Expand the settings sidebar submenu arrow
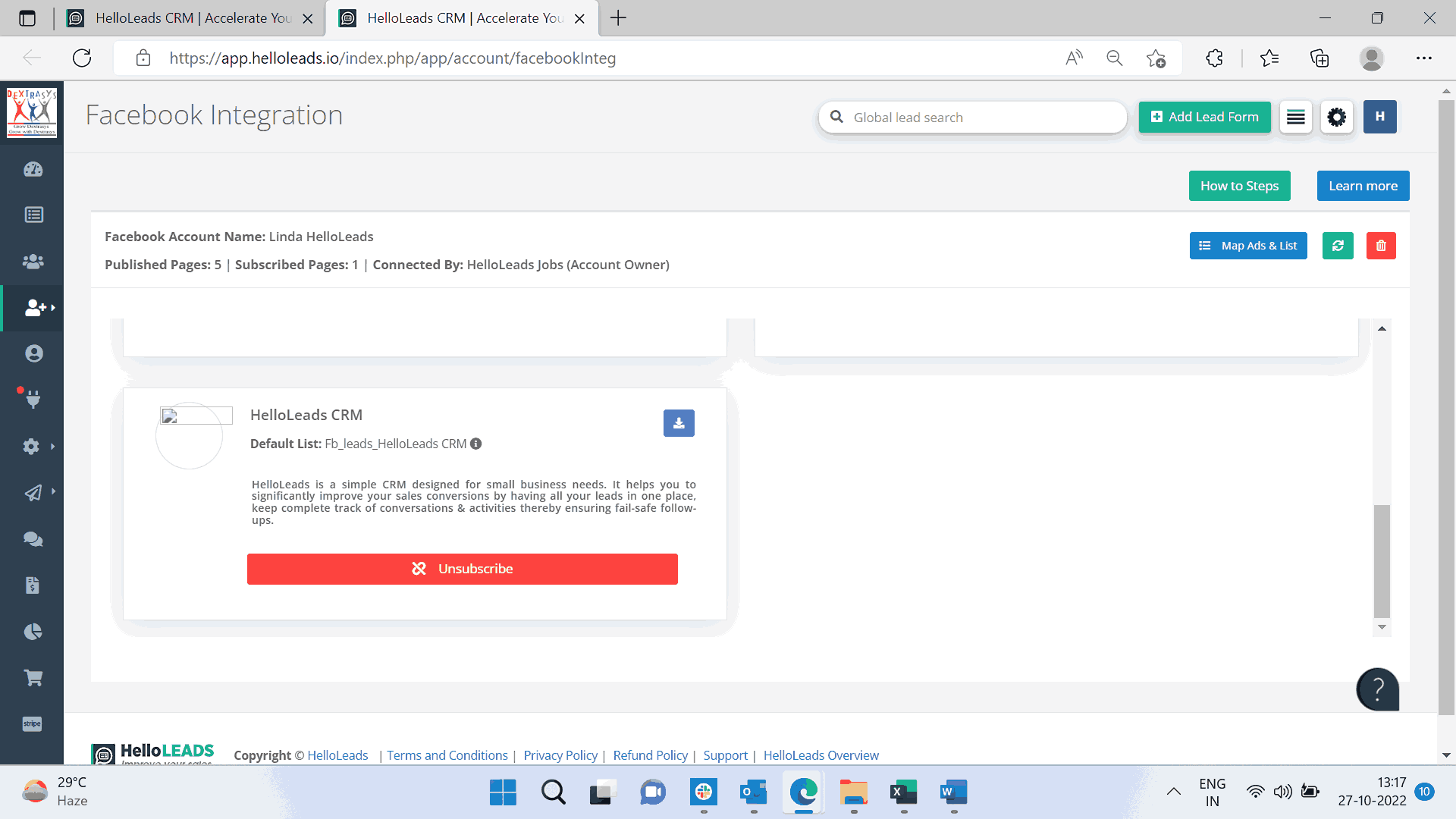Viewport: 1456px width, 819px height. click(52, 446)
